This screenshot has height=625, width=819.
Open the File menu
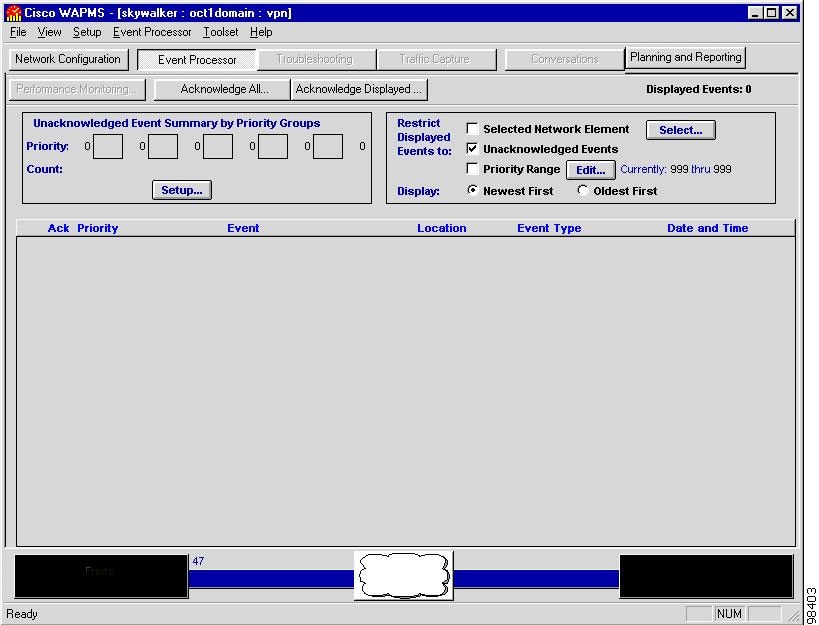18,32
